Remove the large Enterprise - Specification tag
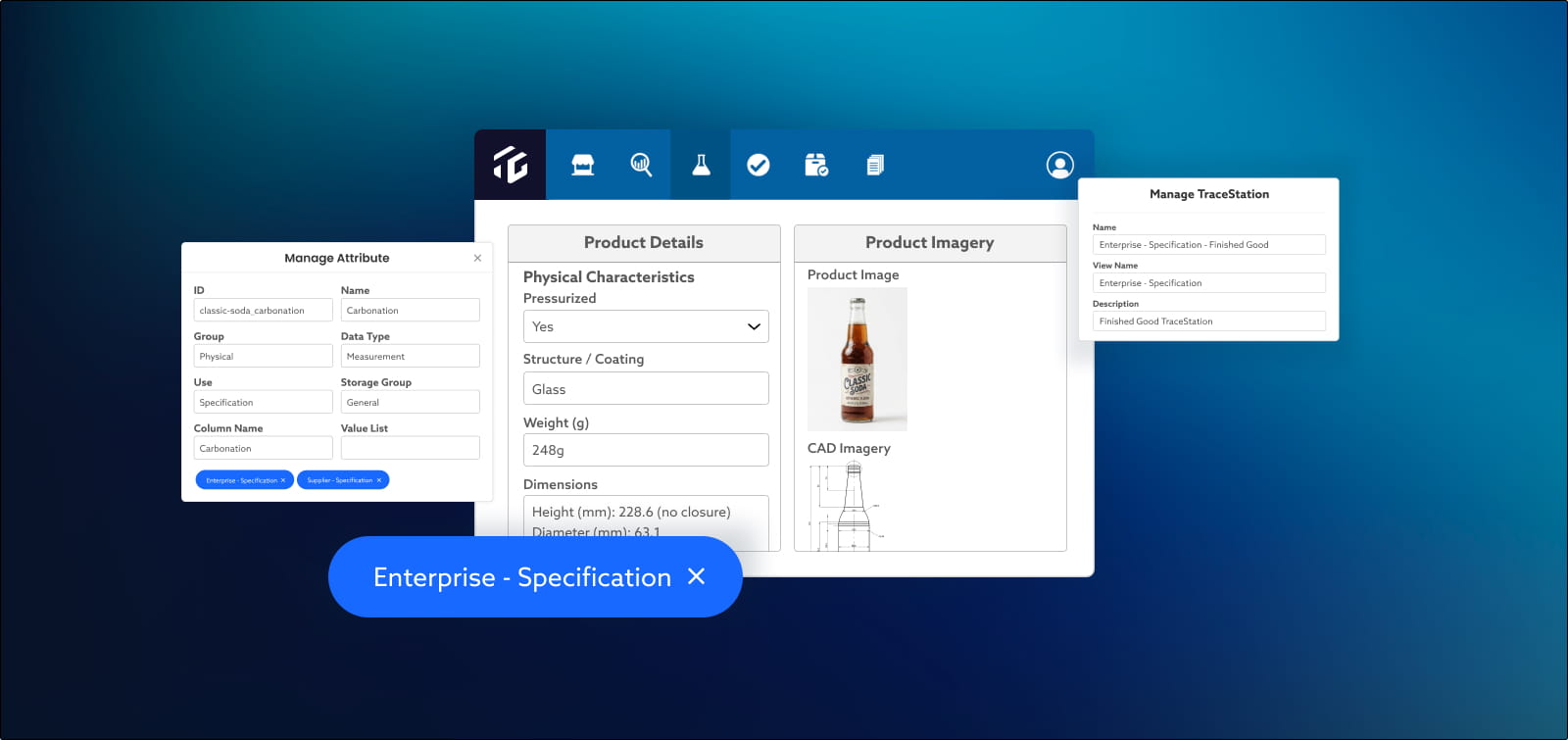Image resolution: width=1568 pixels, height=740 pixels. point(696,576)
